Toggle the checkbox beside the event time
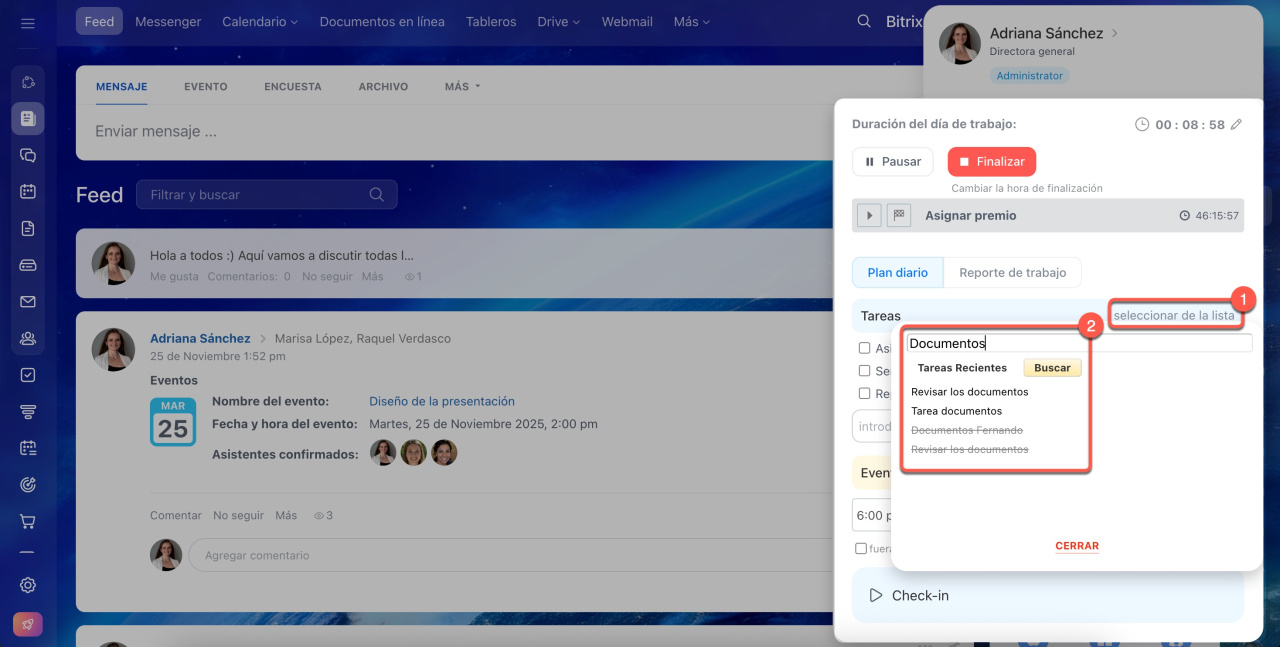 [x=861, y=548]
